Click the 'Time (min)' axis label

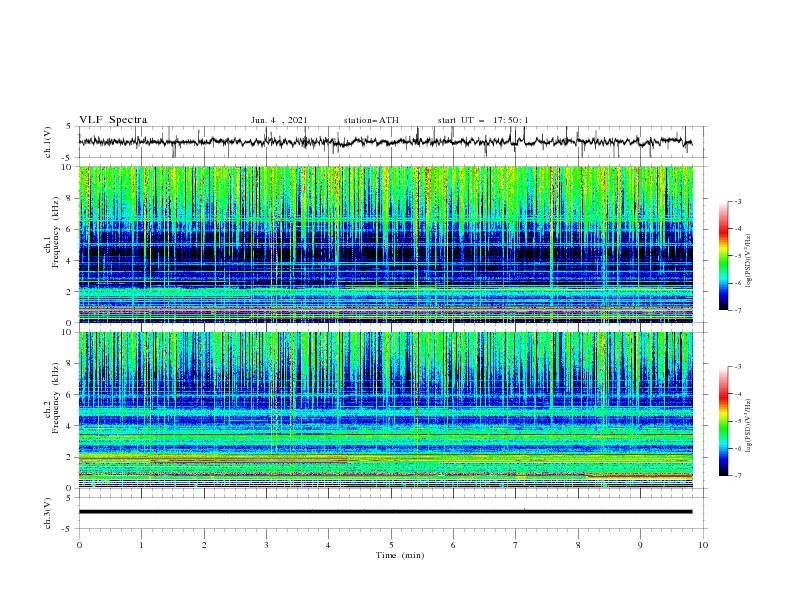400,555
